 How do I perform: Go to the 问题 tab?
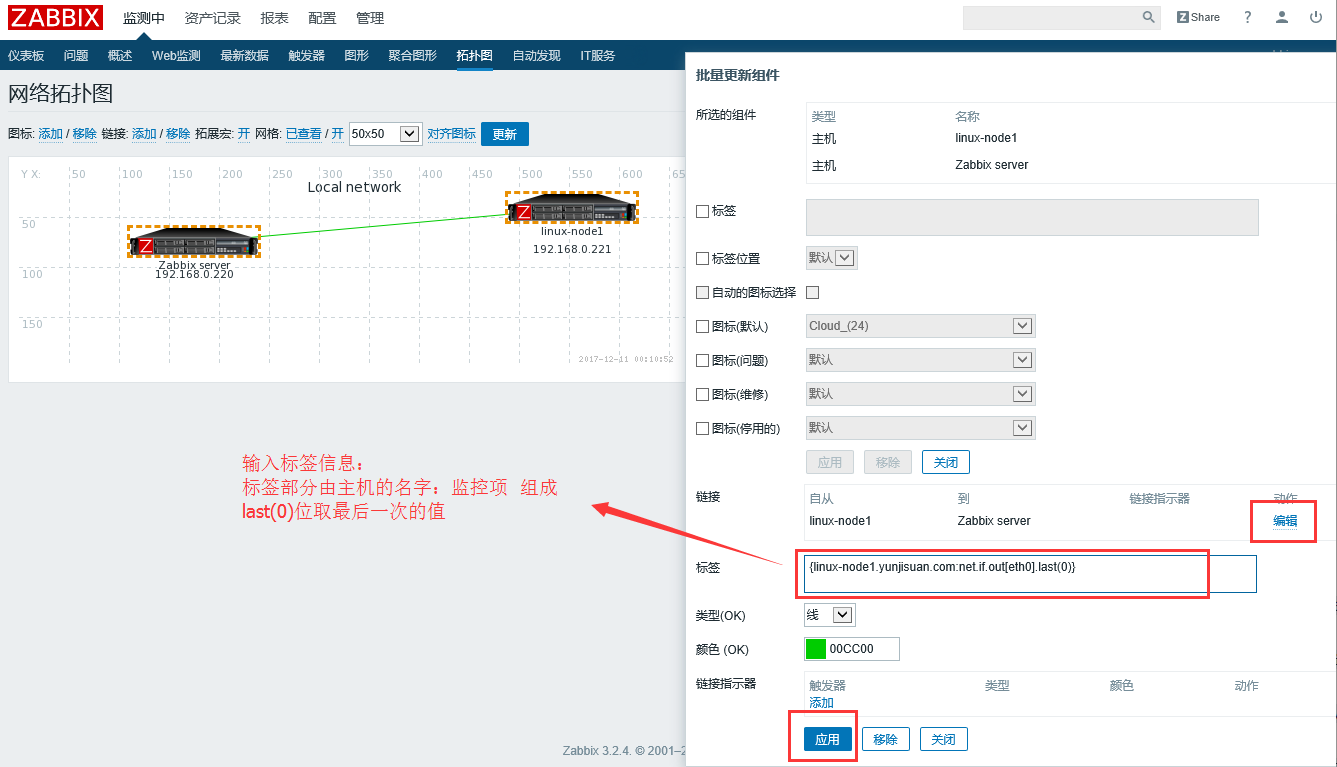[x=76, y=56]
